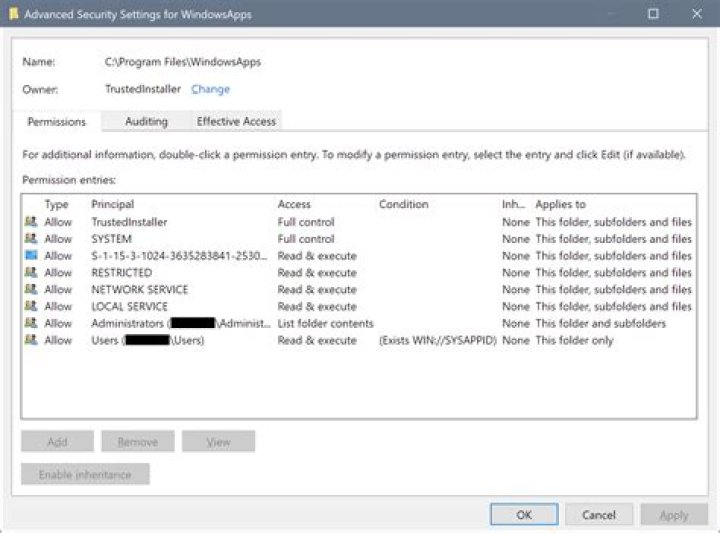Click the Change owner link

pos(210,89)
